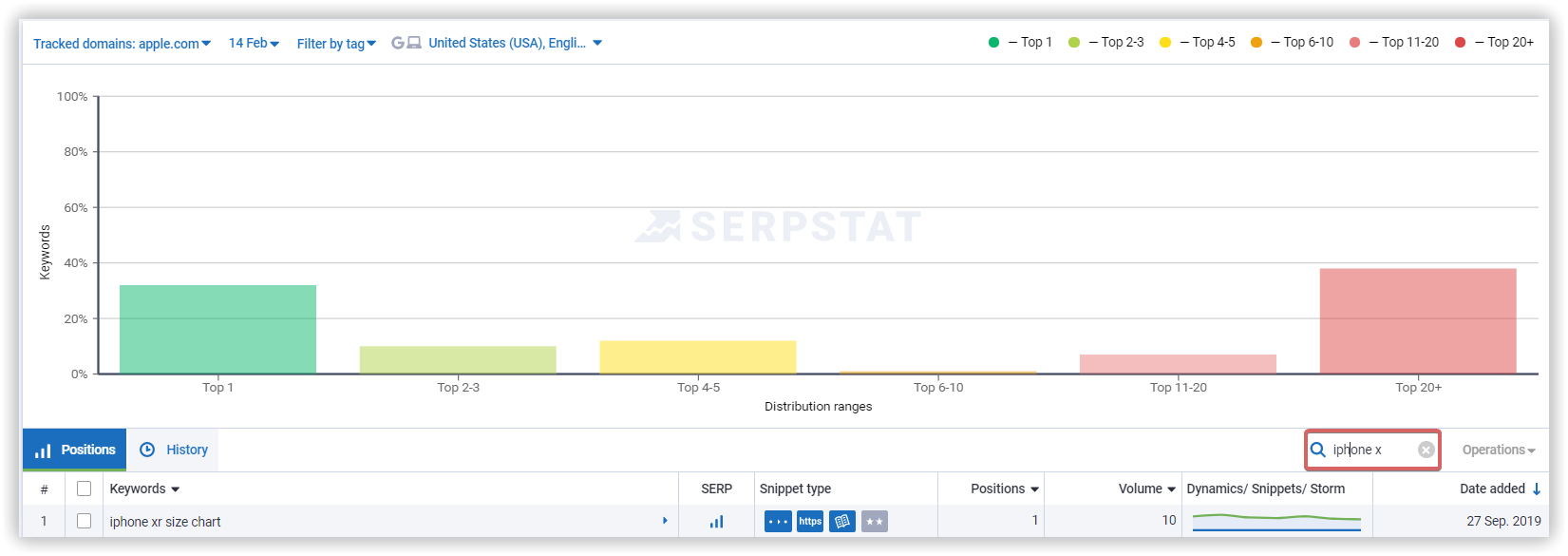Toggle the Top 2-3 legend series
The image size is (1568, 556).
point(1105,42)
